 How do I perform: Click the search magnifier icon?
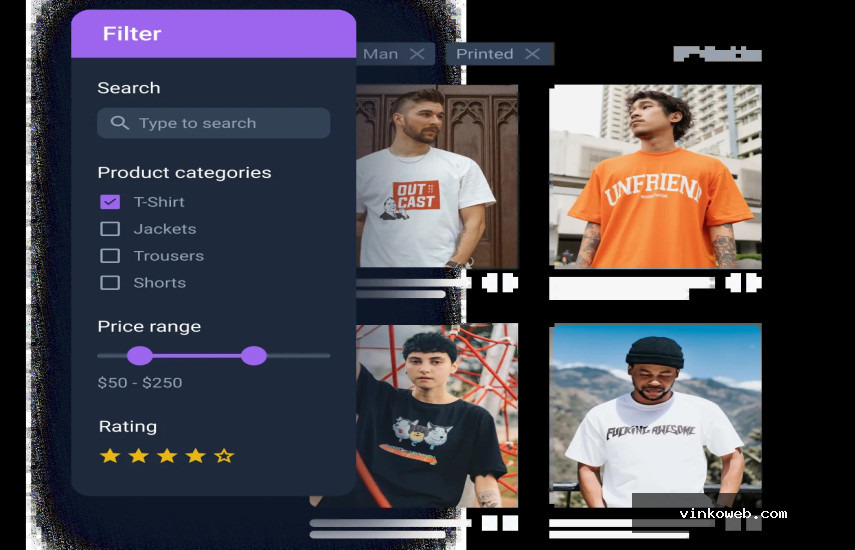tap(119, 123)
